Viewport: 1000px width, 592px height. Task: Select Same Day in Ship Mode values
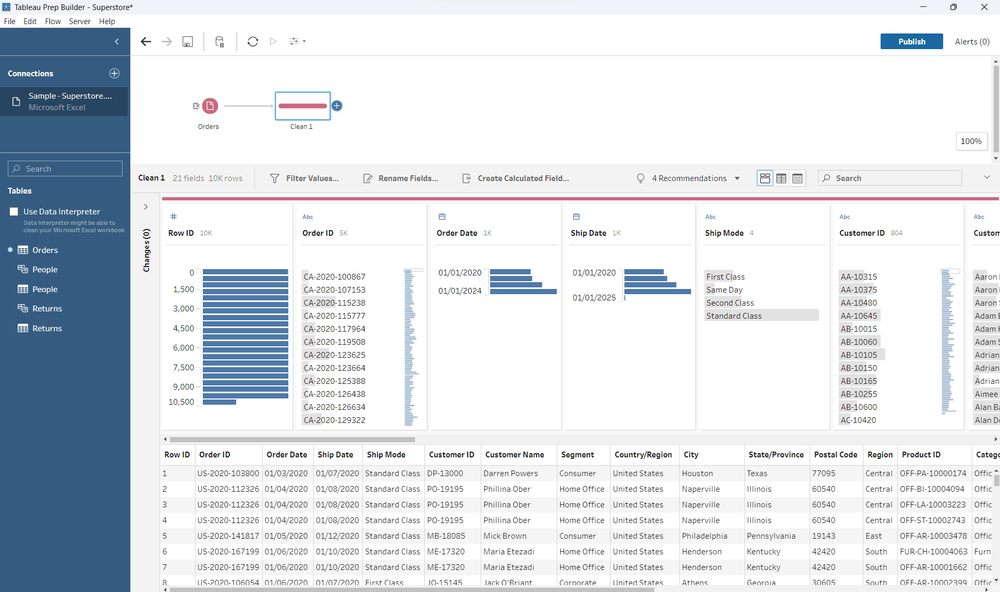(x=724, y=290)
